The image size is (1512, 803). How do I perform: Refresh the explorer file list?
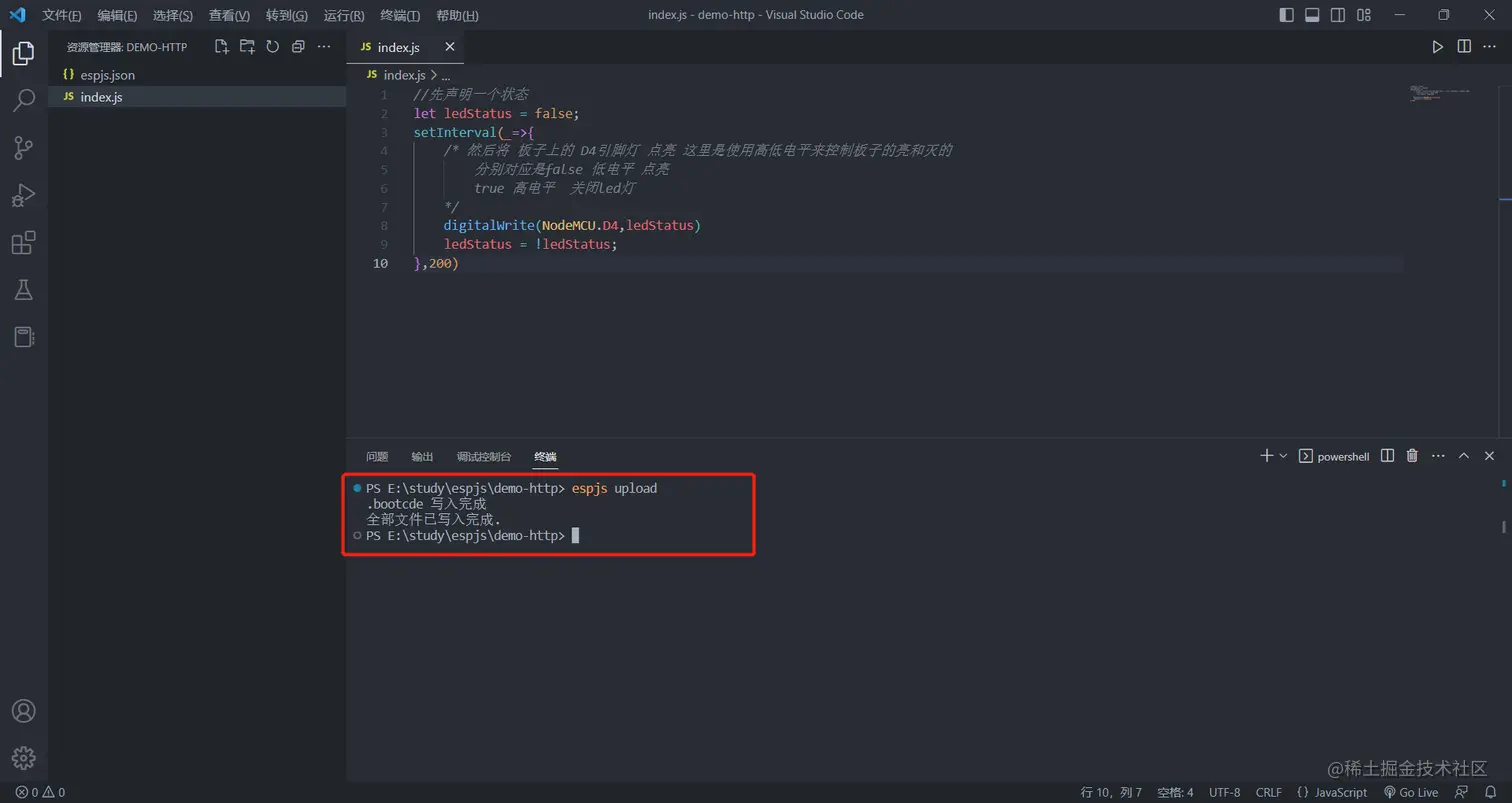pyautogui.click(x=272, y=47)
